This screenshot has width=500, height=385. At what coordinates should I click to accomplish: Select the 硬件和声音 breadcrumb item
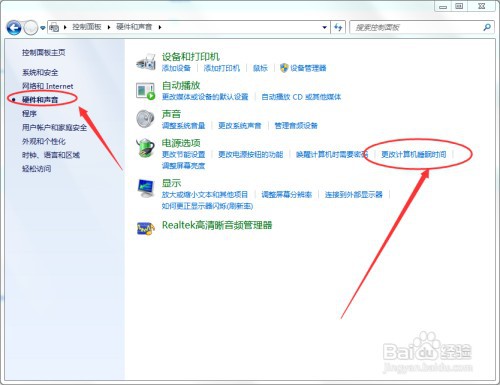coord(134,27)
